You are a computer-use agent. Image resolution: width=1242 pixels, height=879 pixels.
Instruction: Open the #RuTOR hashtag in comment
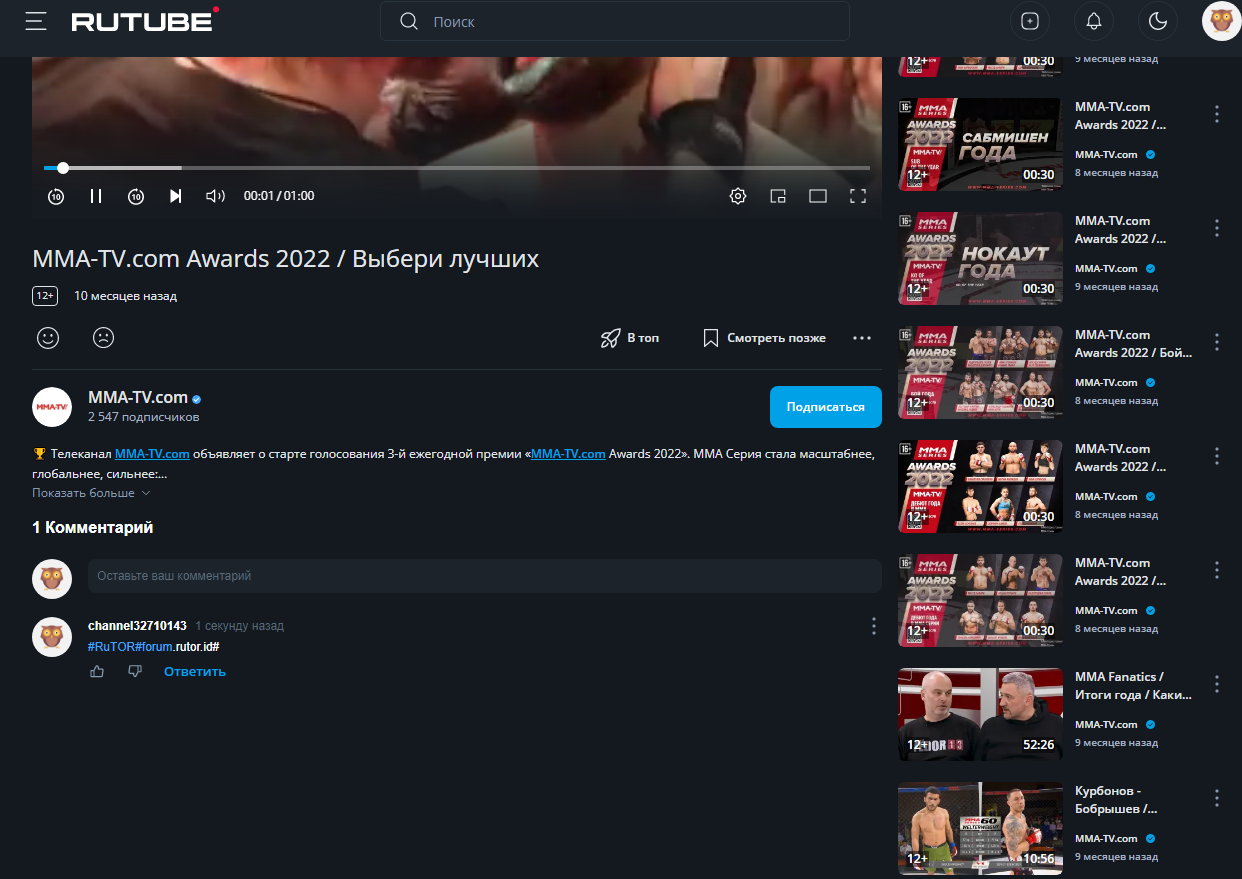tap(111, 647)
